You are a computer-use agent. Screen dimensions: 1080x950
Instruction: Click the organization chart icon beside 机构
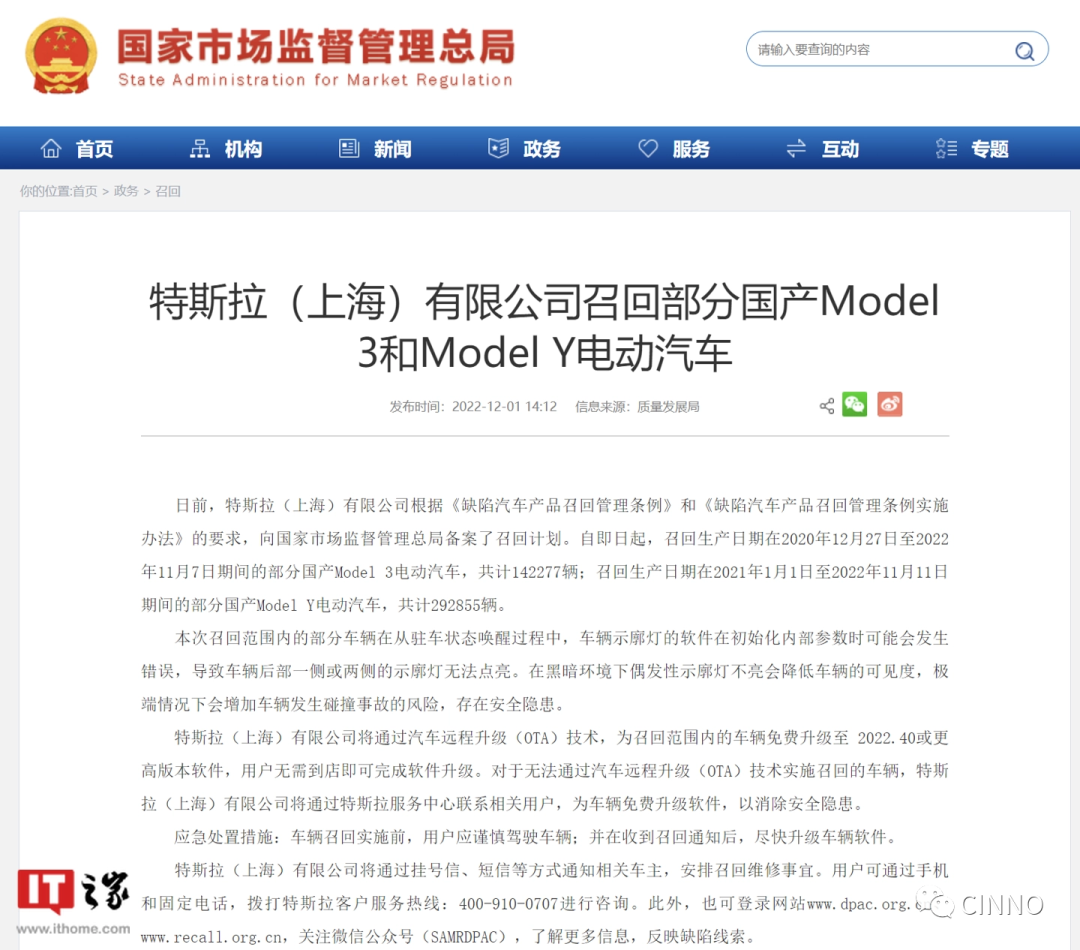[x=200, y=148]
